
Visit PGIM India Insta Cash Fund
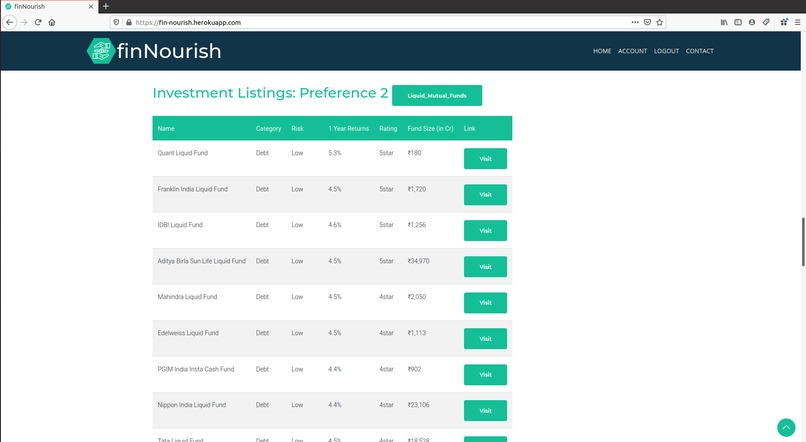tap(485, 375)
